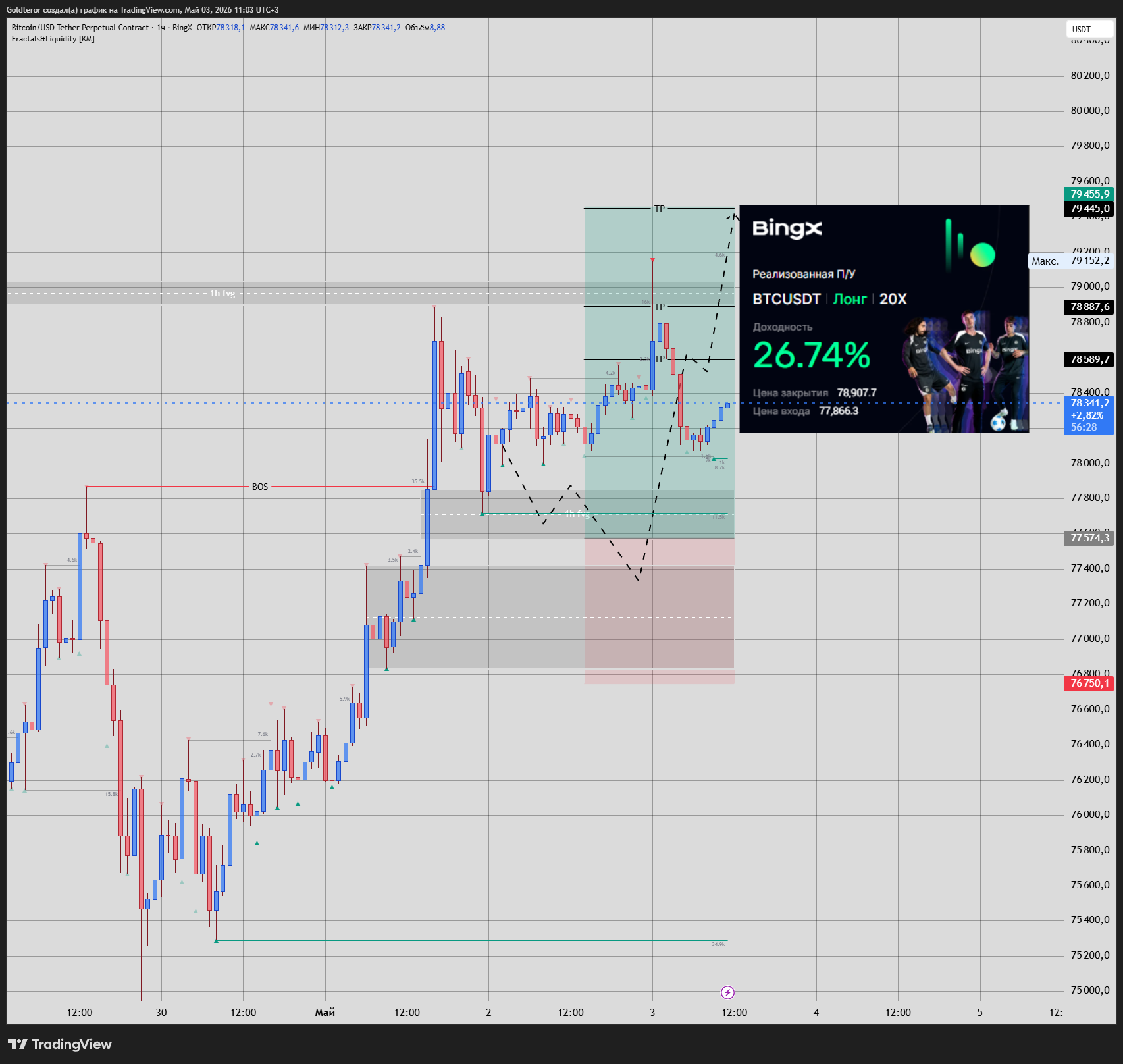Click the BOS label on the red line

point(260,487)
